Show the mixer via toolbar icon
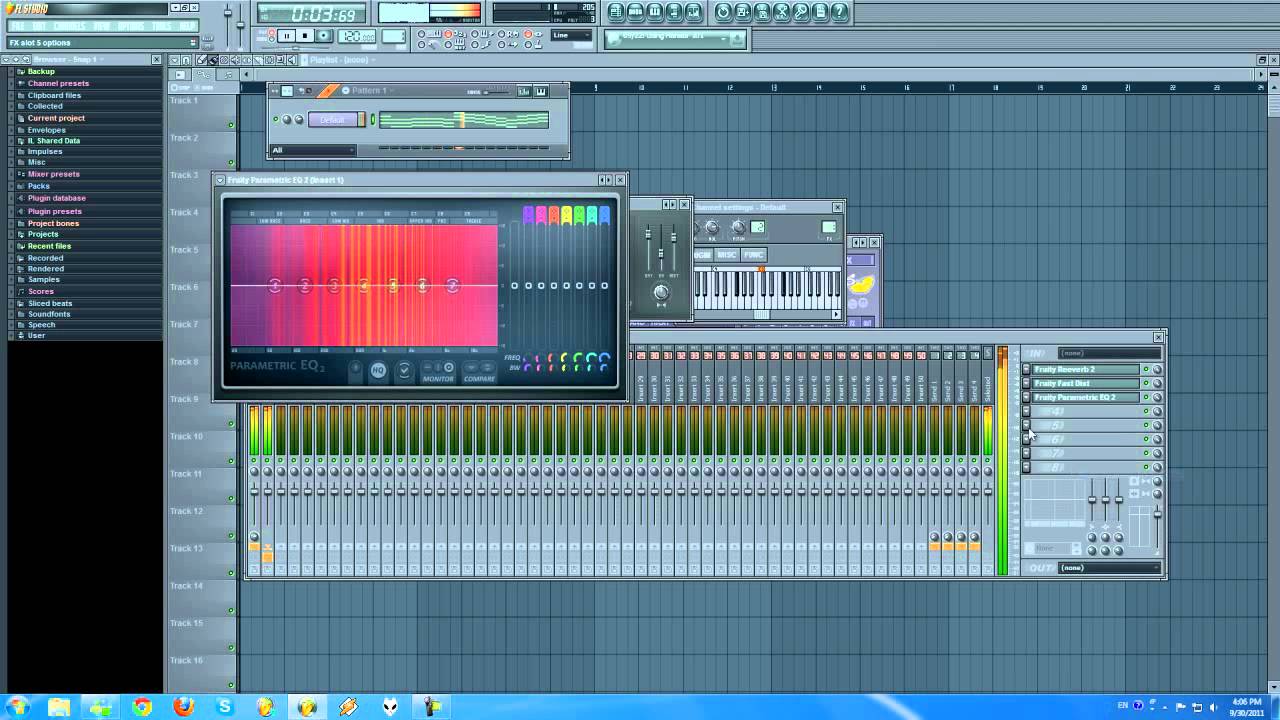1280x720 pixels. [x=693, y=12]
